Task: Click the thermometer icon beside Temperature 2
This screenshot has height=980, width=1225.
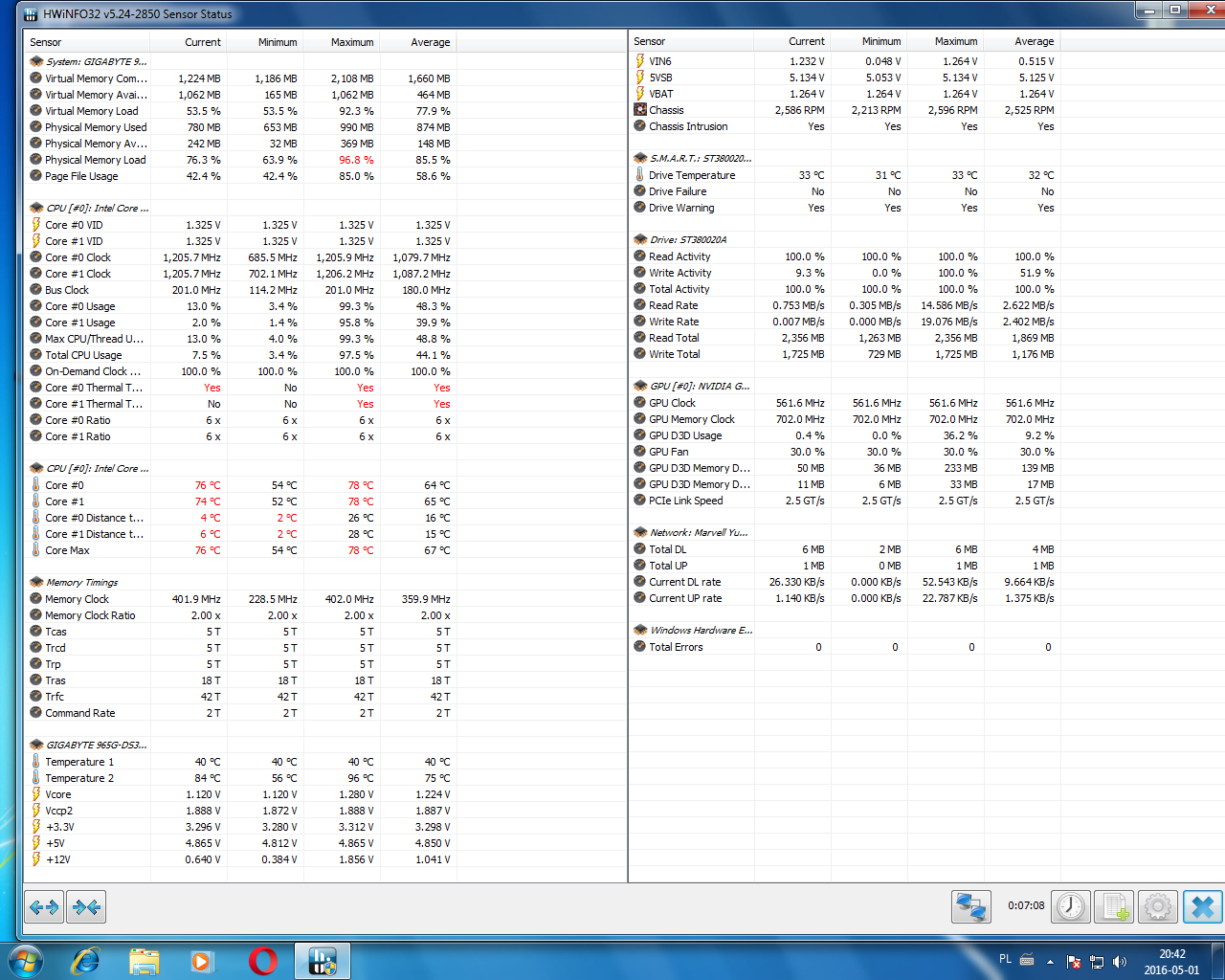Action: 35,778
